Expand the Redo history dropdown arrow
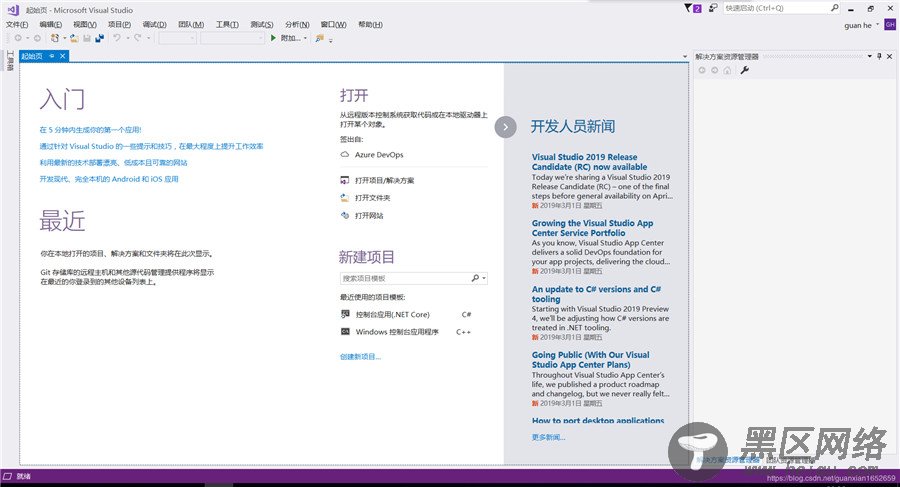This screenshot has width=900, height=487. click(149, 38)
